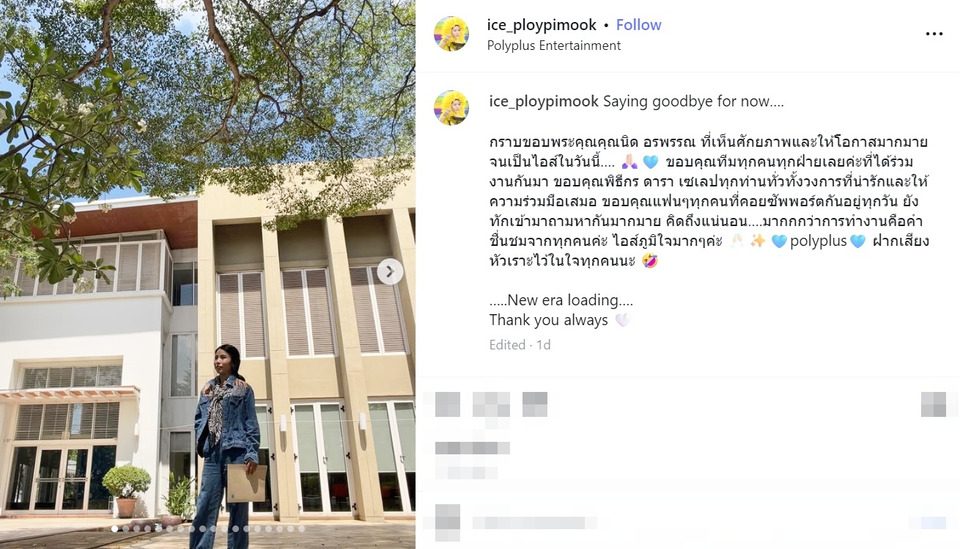Follow the ice_ploypimook account
Screen dimensions: 960x549
pos(639,25)
